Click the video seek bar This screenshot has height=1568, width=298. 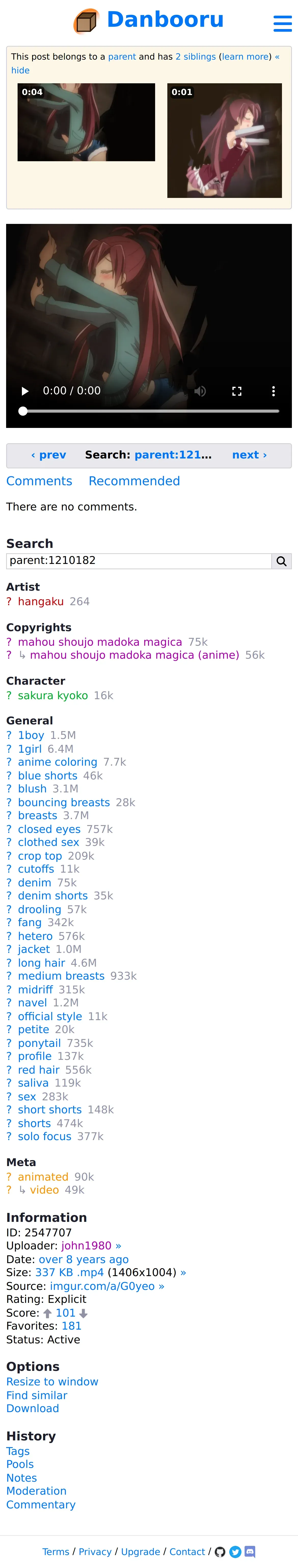[151, 411]
